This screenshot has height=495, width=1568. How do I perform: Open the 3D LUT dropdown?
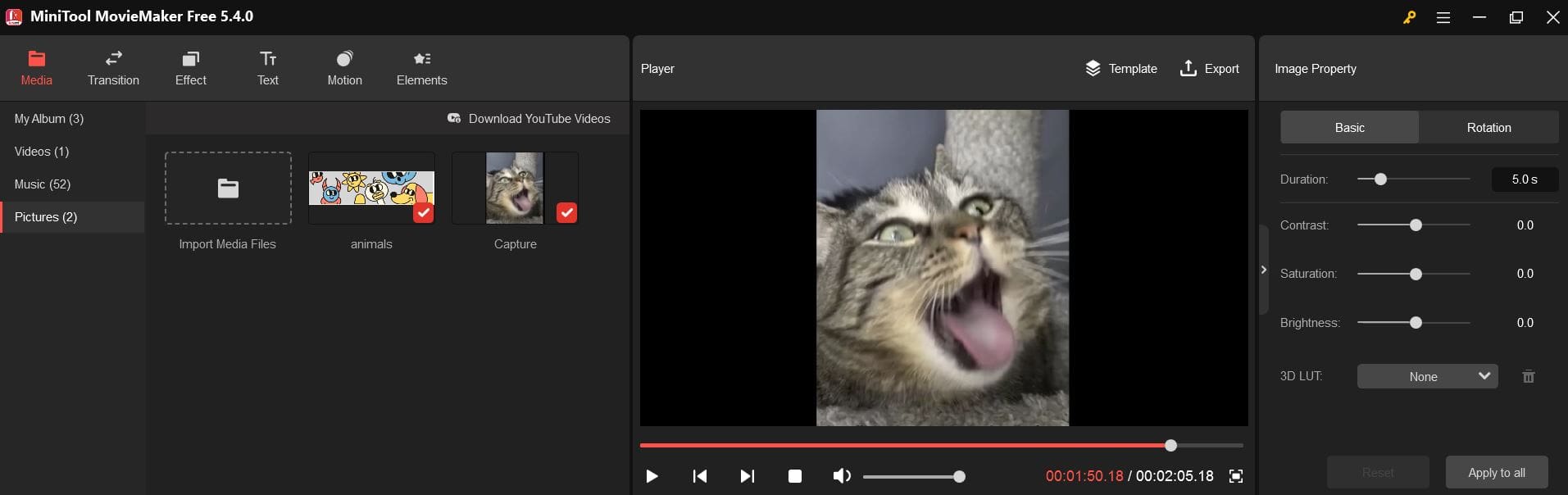pos(1427,376)
